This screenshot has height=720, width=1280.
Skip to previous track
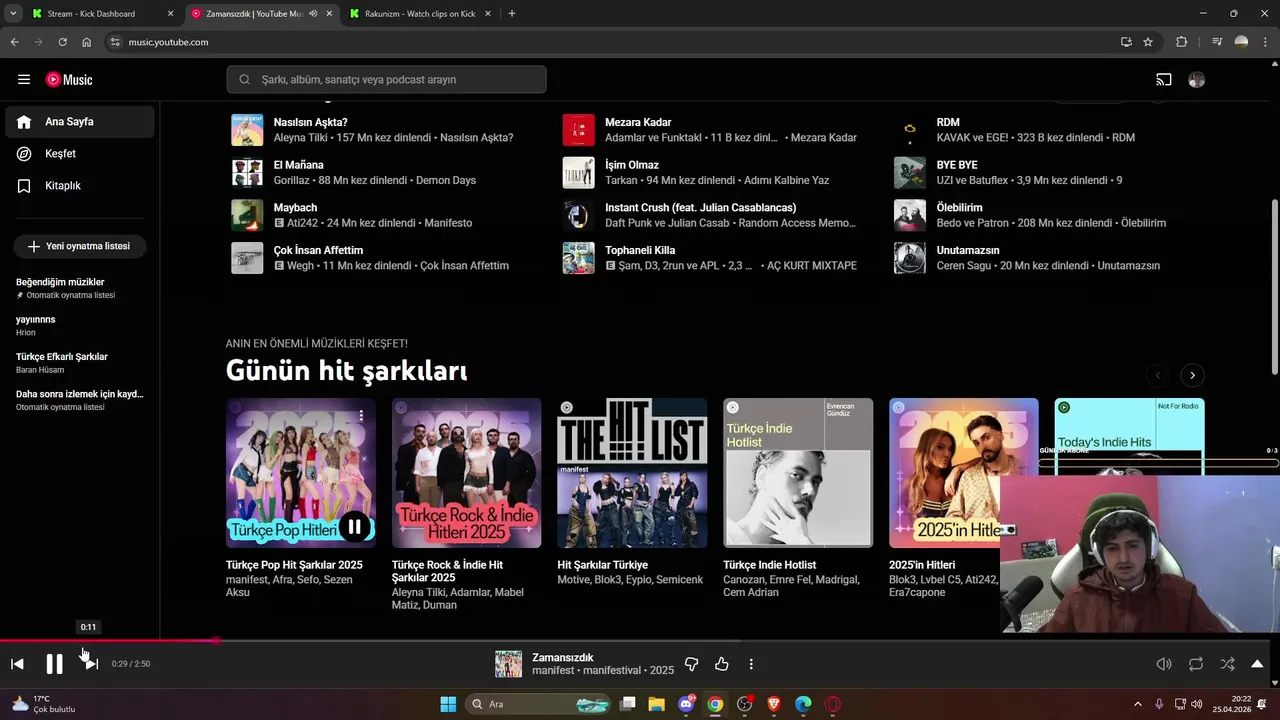[x=17, y=664]
